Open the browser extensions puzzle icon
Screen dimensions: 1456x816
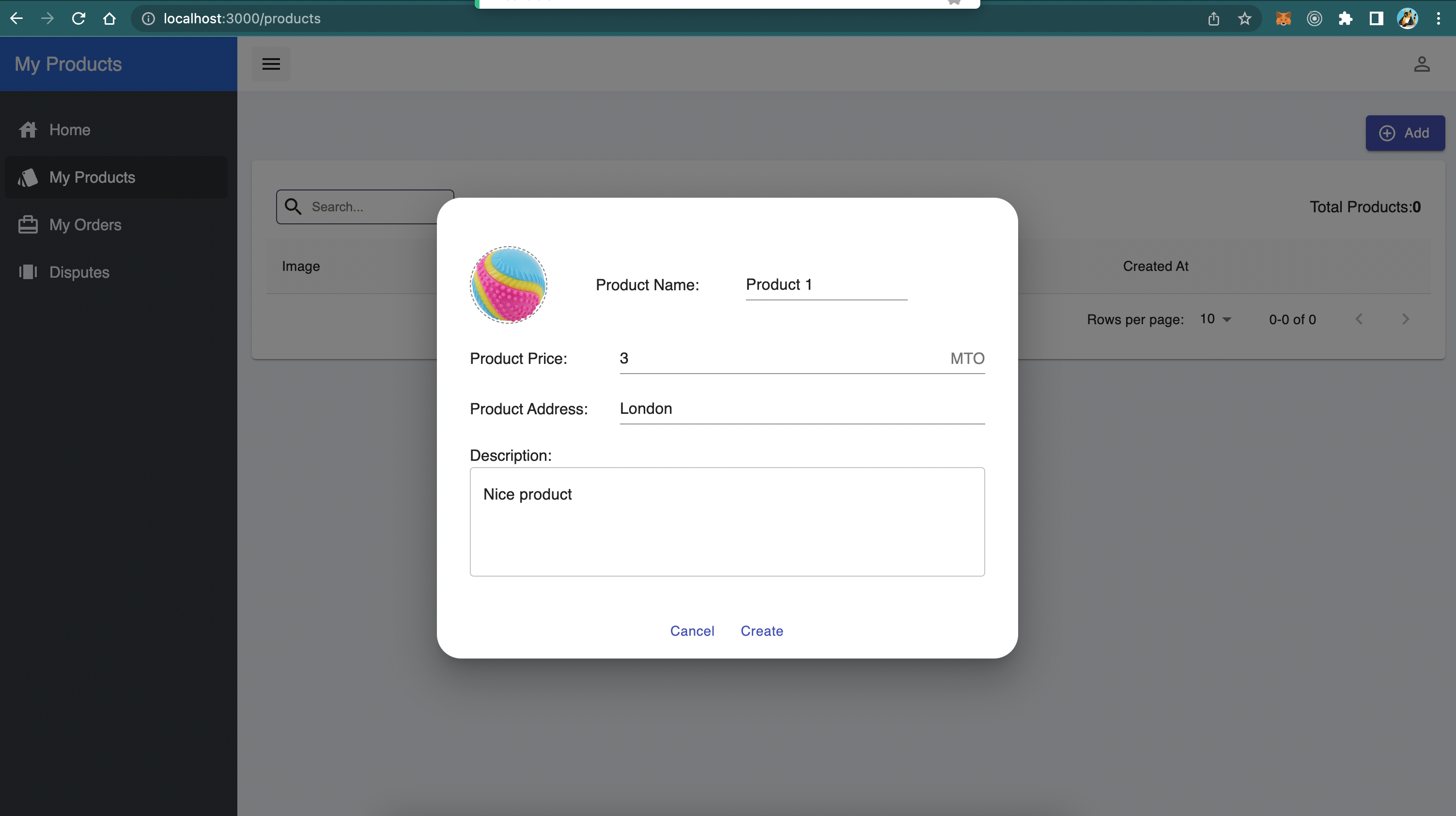[1345, 19]
